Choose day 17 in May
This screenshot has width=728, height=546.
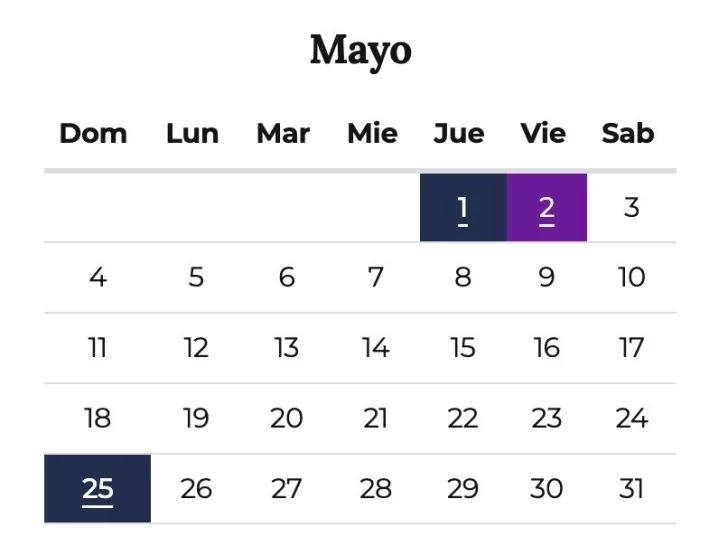point(631,348)
